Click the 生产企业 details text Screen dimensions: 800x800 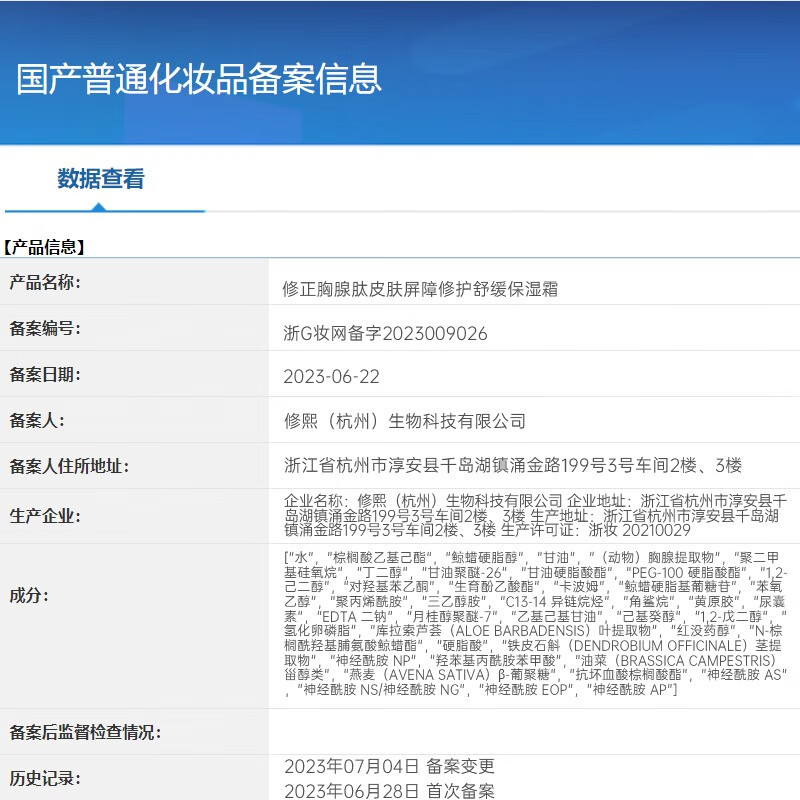click(x=536, y=515)
